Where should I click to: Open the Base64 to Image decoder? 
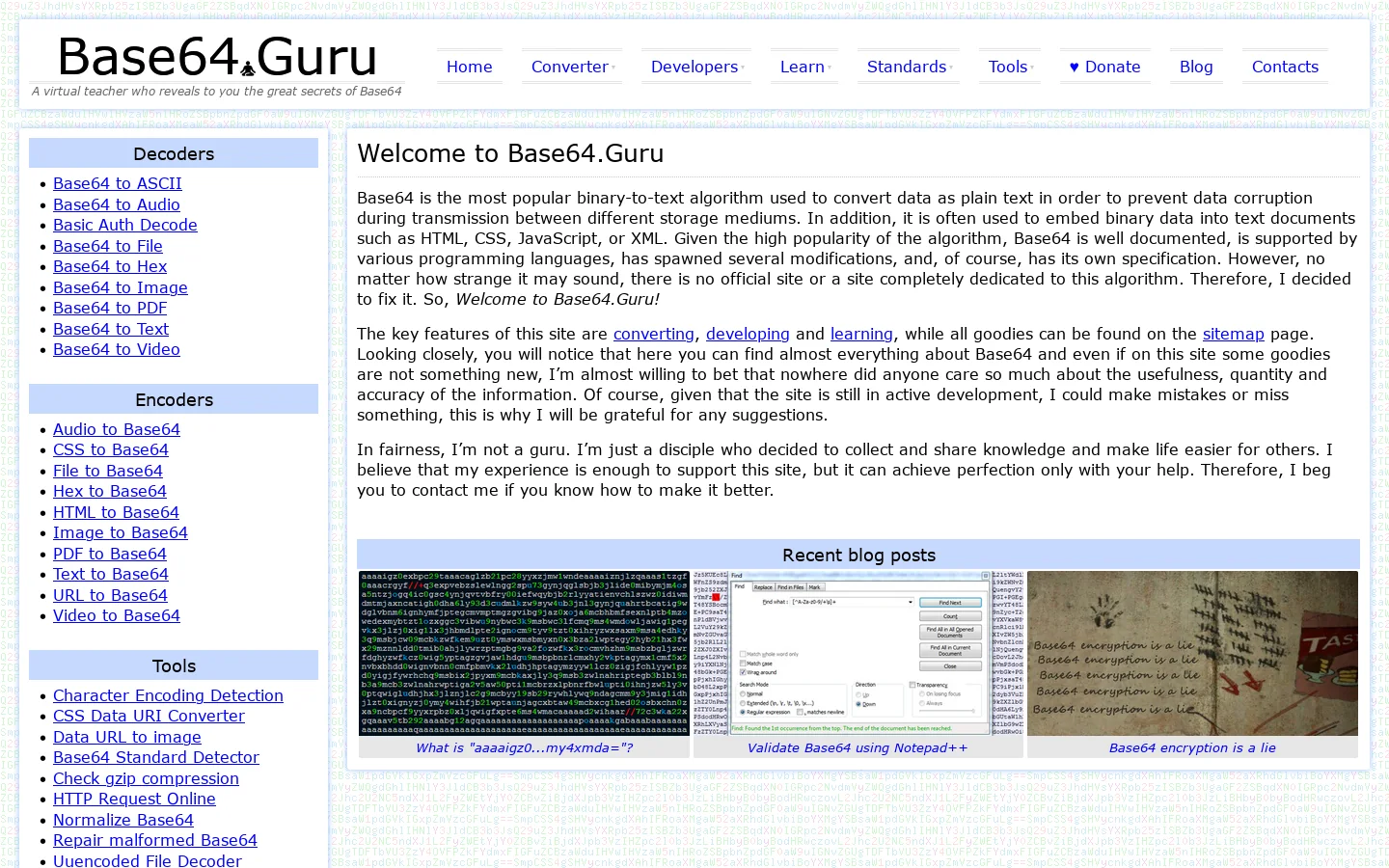click(x=121, y=287)
